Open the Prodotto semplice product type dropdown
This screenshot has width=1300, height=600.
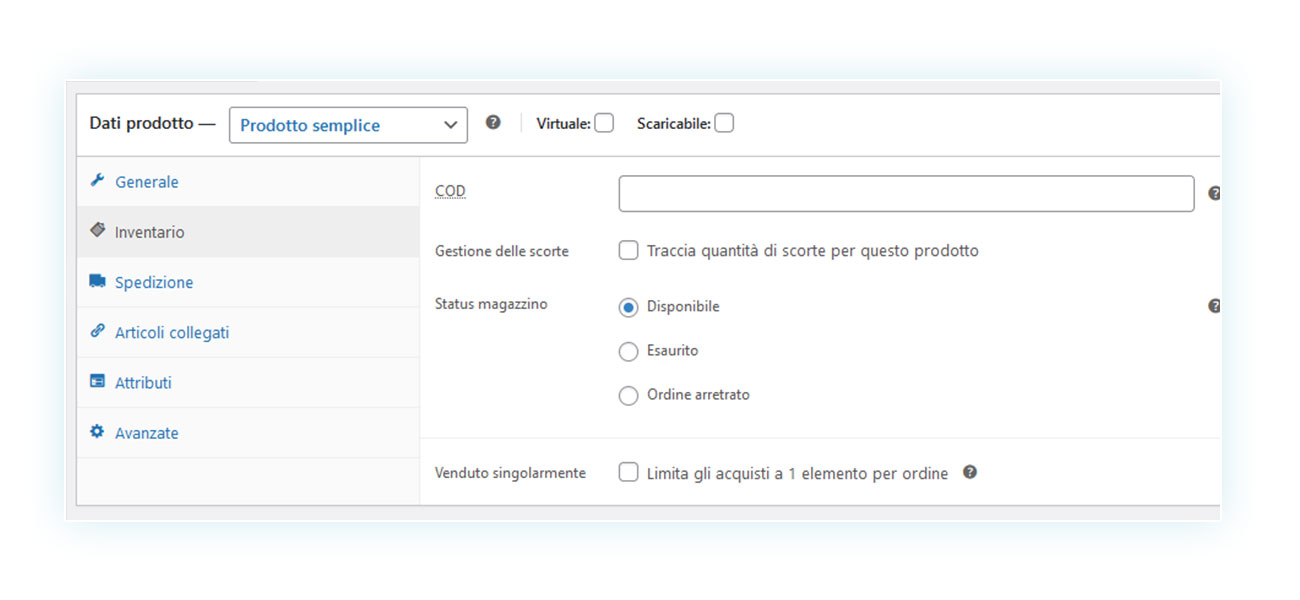tap(348, 125)
